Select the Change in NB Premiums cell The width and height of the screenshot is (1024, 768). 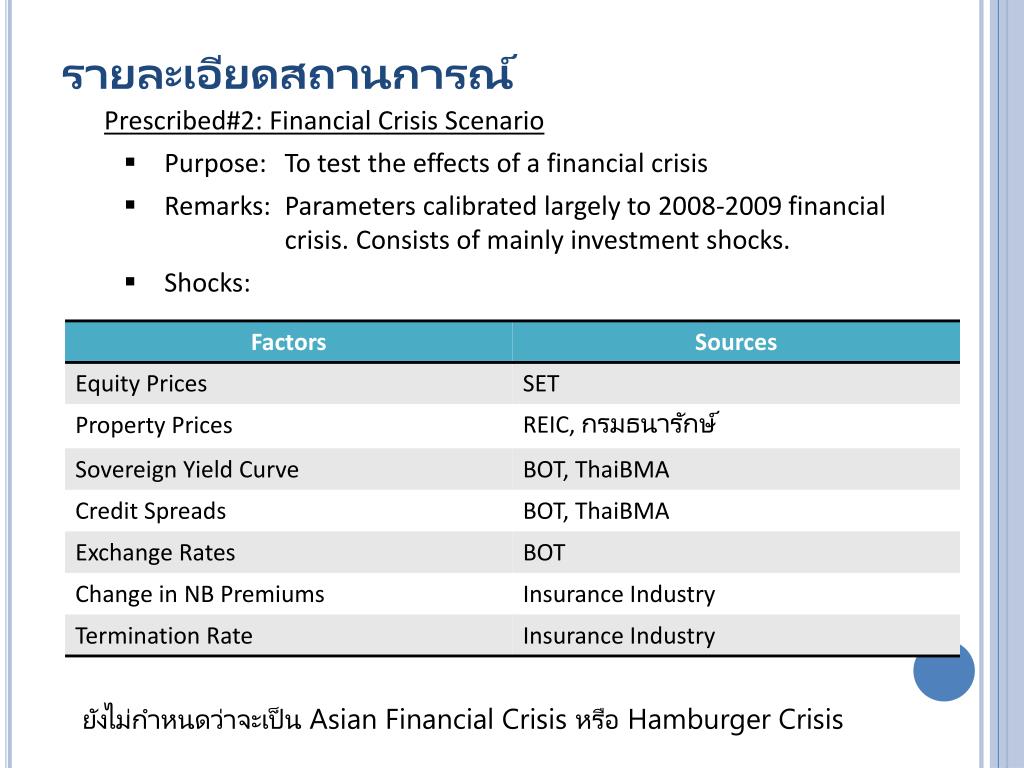pos(200,594)
